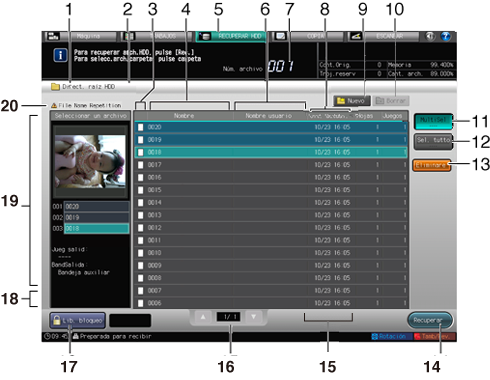The image size is (490, 380).
Task: Sort list by the Juegos column header
Action: click(x=392, y=116)
